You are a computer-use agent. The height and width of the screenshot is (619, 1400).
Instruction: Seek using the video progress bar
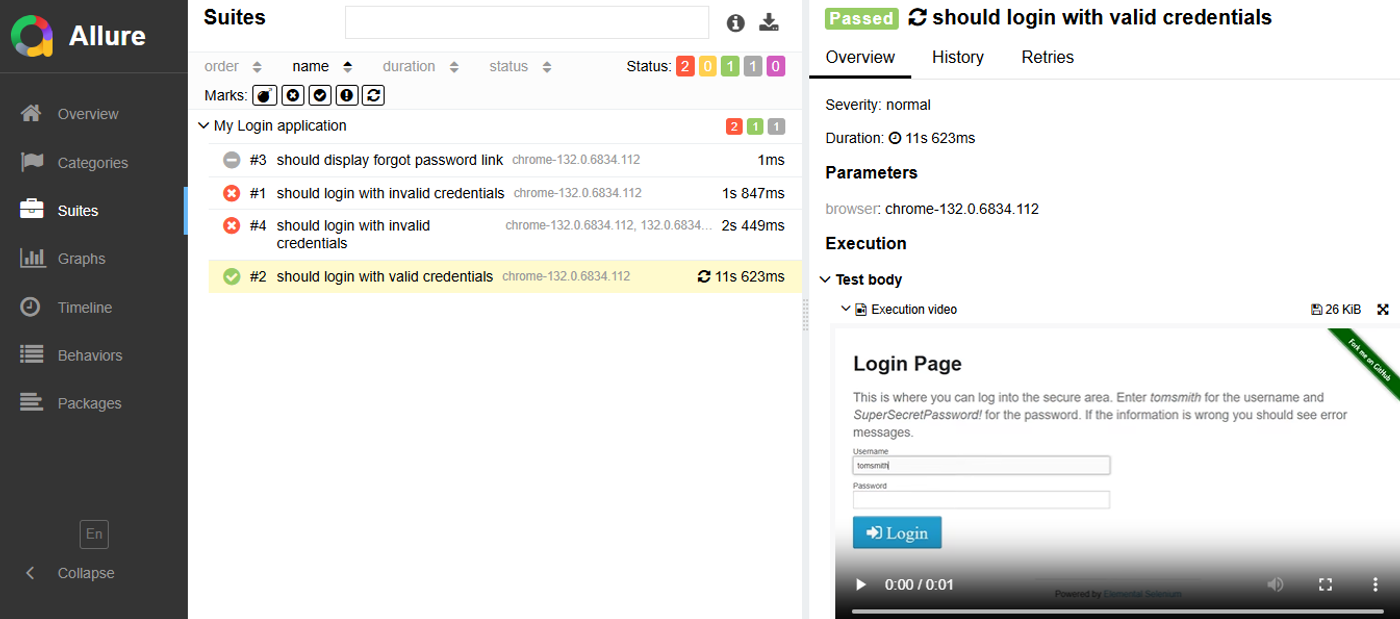point(1119,611)
